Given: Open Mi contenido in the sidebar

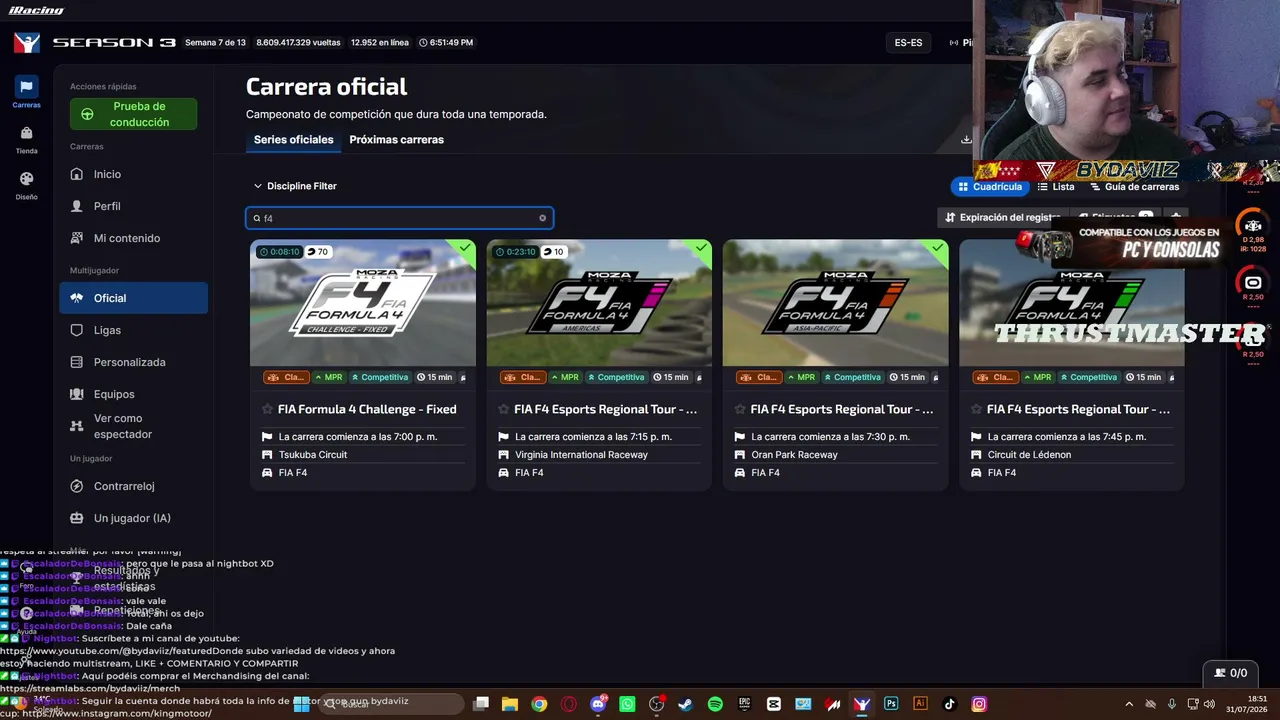Looking at the screenshot, I should pos(133,238).
